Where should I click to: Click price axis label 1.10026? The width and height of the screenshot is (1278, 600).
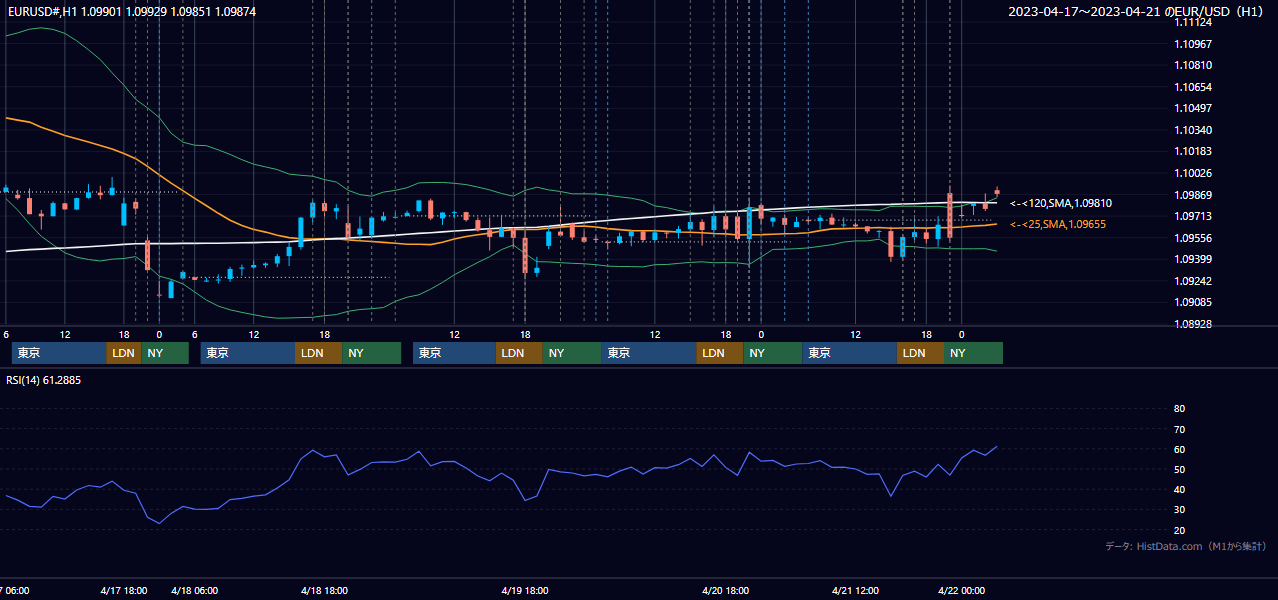point(1192,173)
